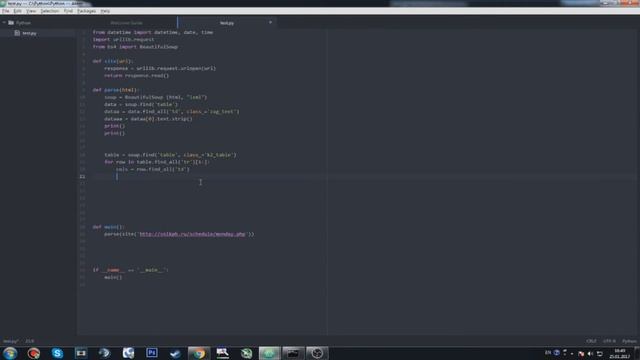Select the Python folder icon in tree
Screen dimensions: 640x360
[11, 23]
